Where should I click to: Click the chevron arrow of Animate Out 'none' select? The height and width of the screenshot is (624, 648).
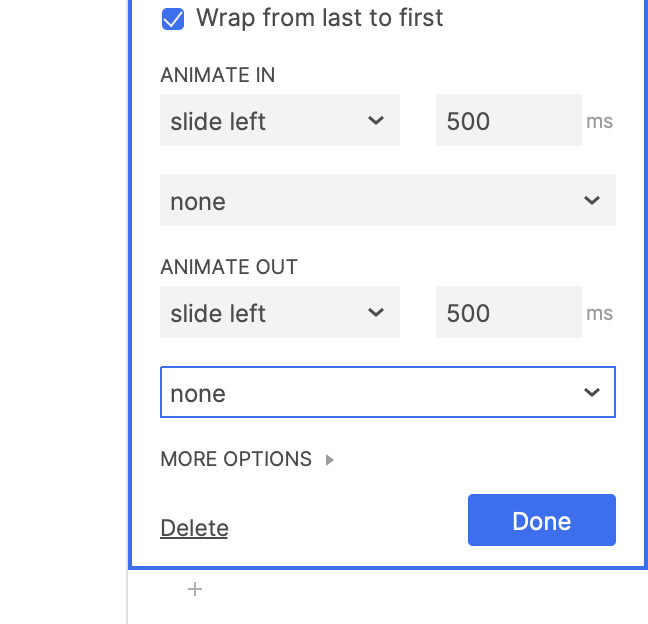pos(592,393)
